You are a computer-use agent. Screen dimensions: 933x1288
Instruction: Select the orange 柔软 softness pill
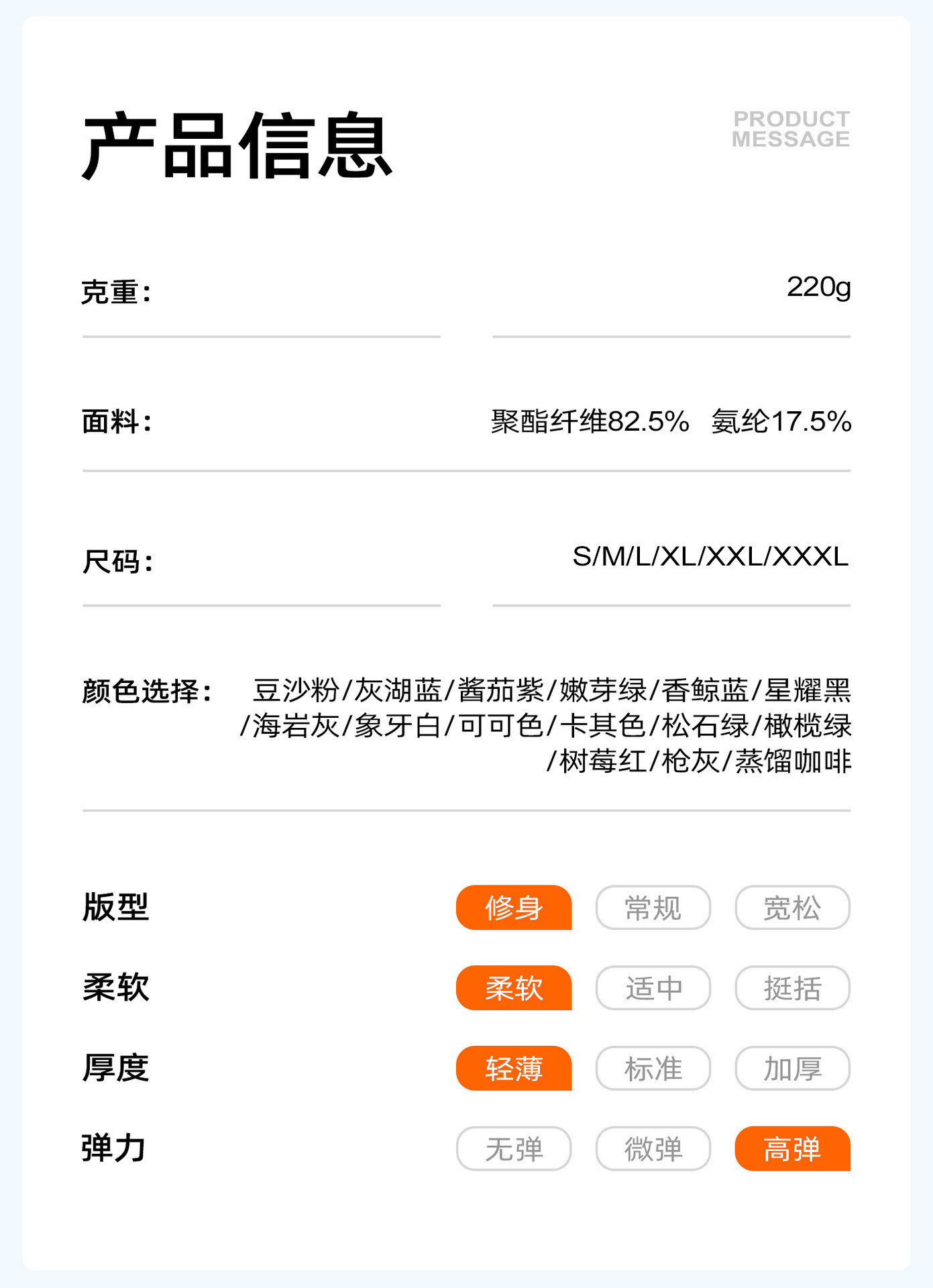pyautogui.click(x=514, y=987)
